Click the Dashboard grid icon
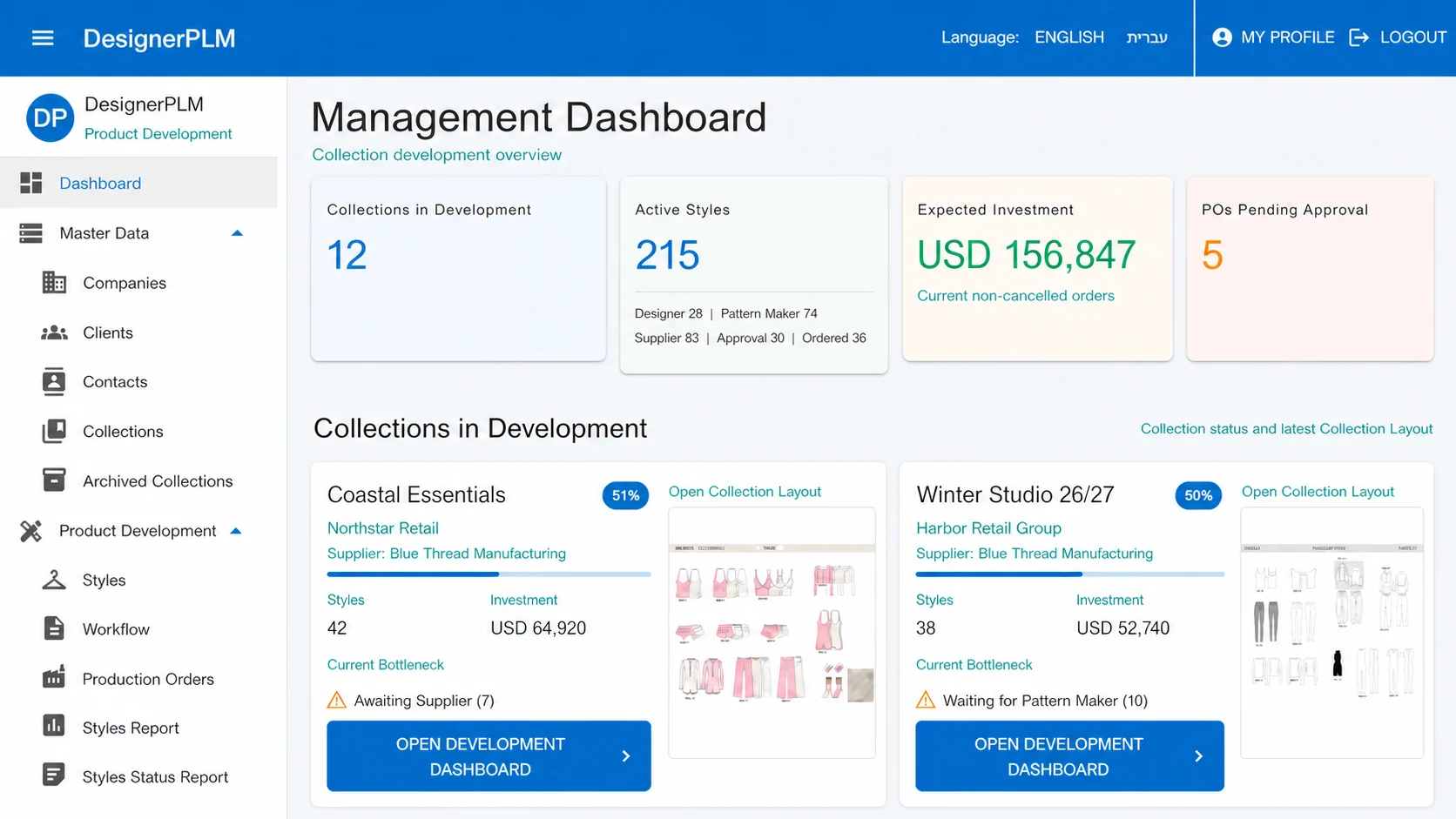Screen dimensions: 1456x819 click(31, 183)
